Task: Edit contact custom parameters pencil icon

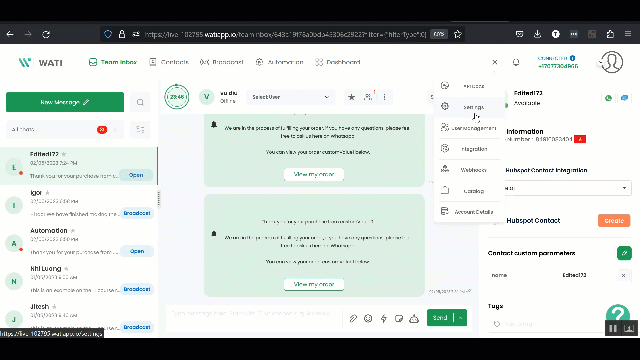Action: click(x=624, y=253)
